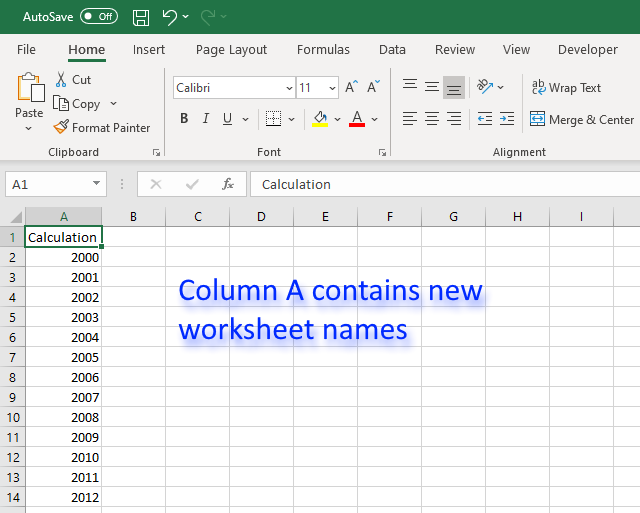
Task: Click the Undo arrow icon
Action: (169, 17)
